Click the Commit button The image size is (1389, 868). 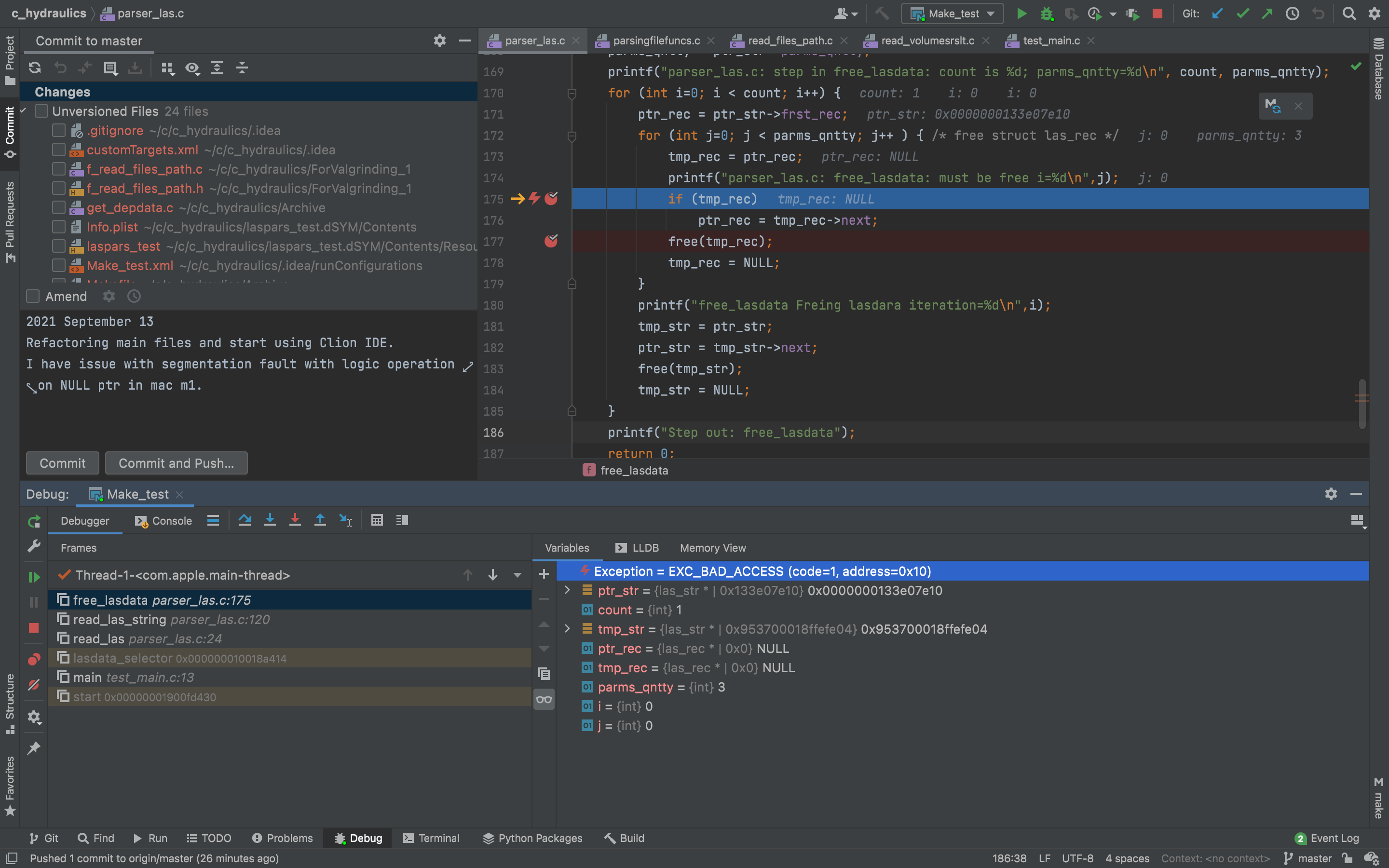[62, 463]
